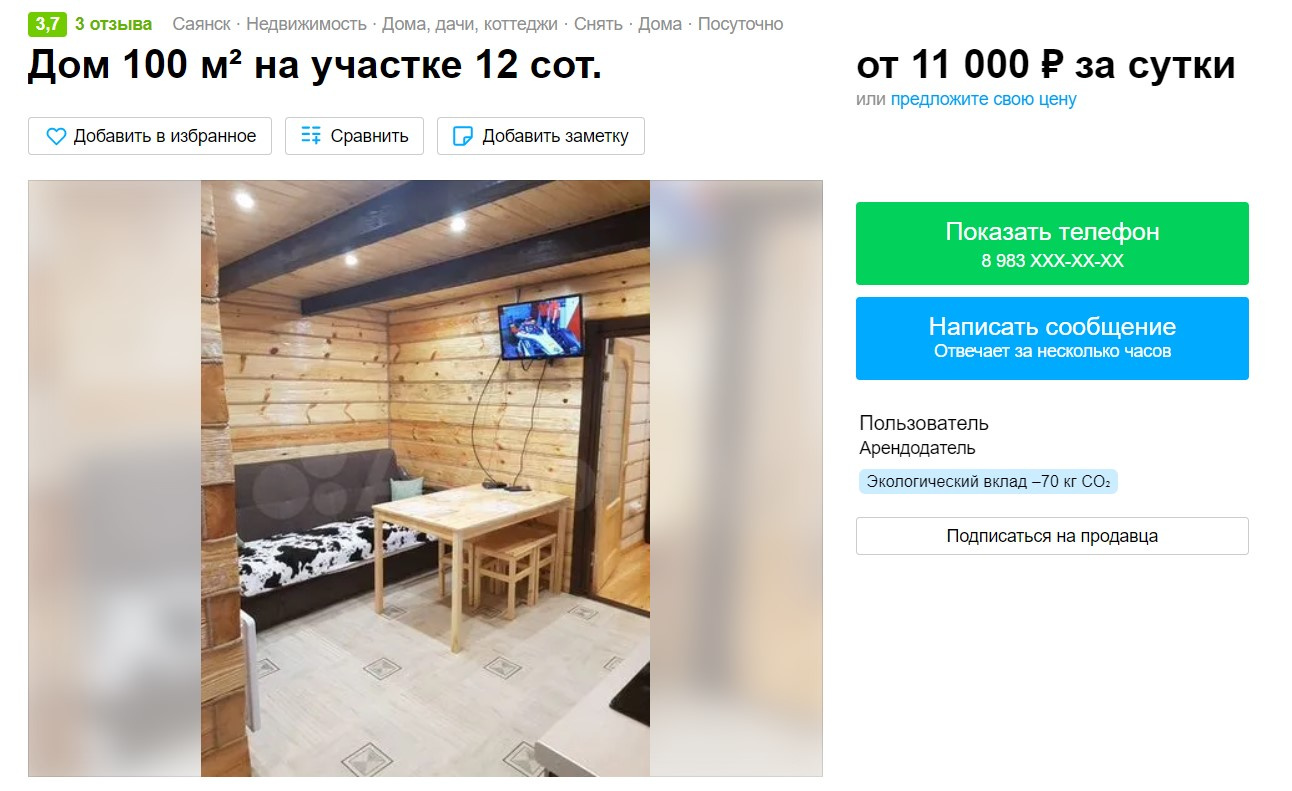Open the Дома breadcrumb link
1292x791 pixels.
tap(660, 24)
